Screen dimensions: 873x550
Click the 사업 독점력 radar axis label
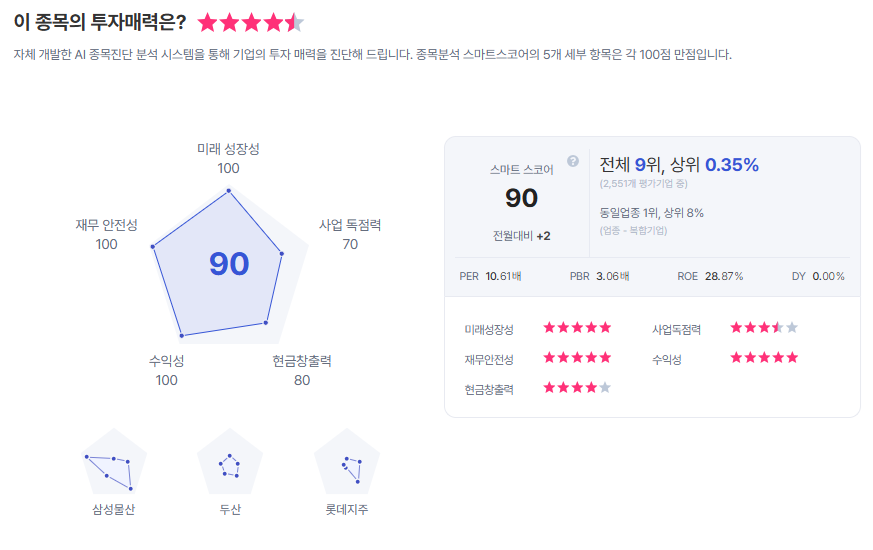(350, 225)
